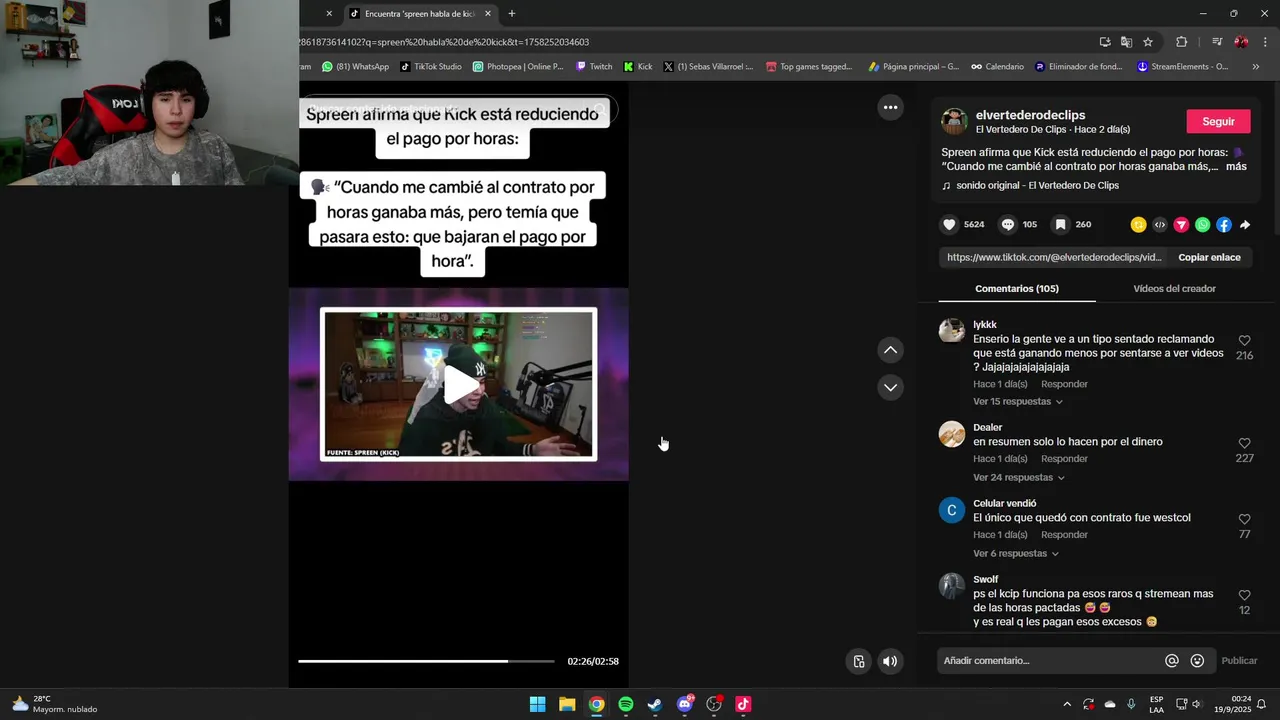Like the video with the heart icon

(x=949, y=225)
